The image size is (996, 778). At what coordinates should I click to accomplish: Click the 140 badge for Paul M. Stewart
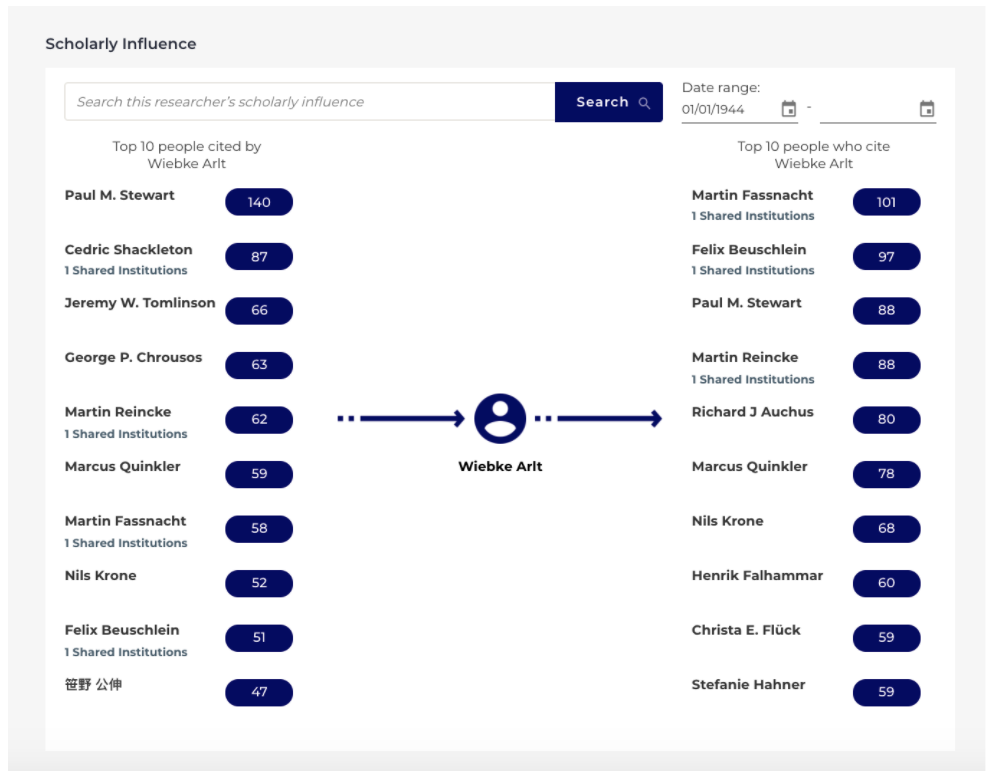(259, 202)
